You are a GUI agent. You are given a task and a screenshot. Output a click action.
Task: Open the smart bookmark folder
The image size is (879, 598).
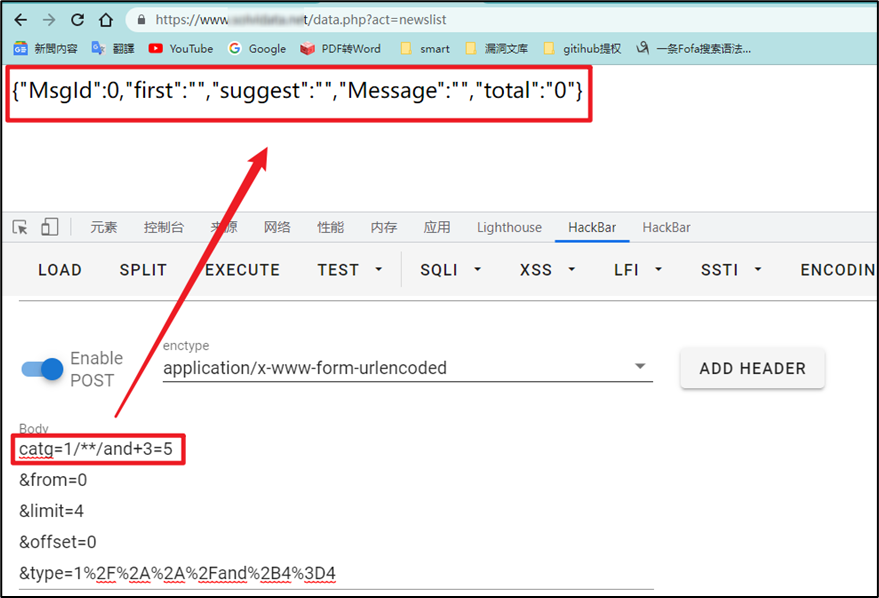click(425, 49)
